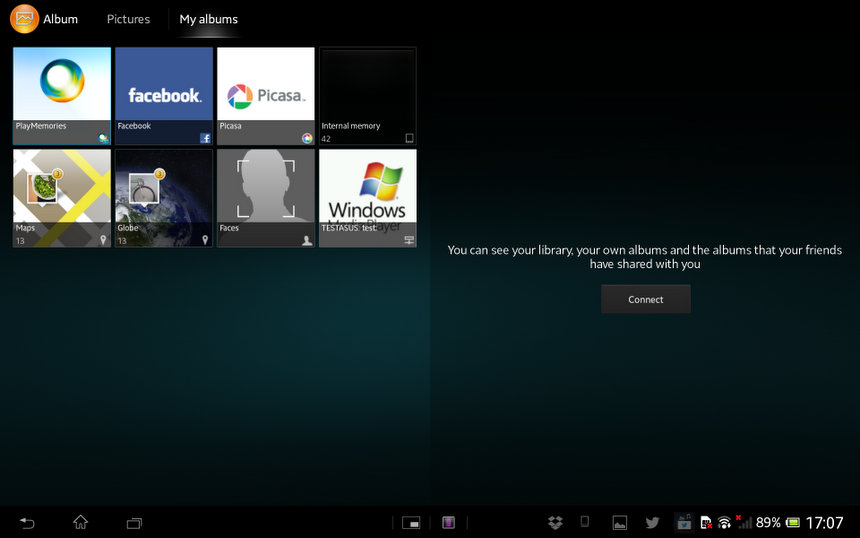This screenshot has height=538, width=860.
Task: Tap the SIM card error icon
Action: [706, 523]
